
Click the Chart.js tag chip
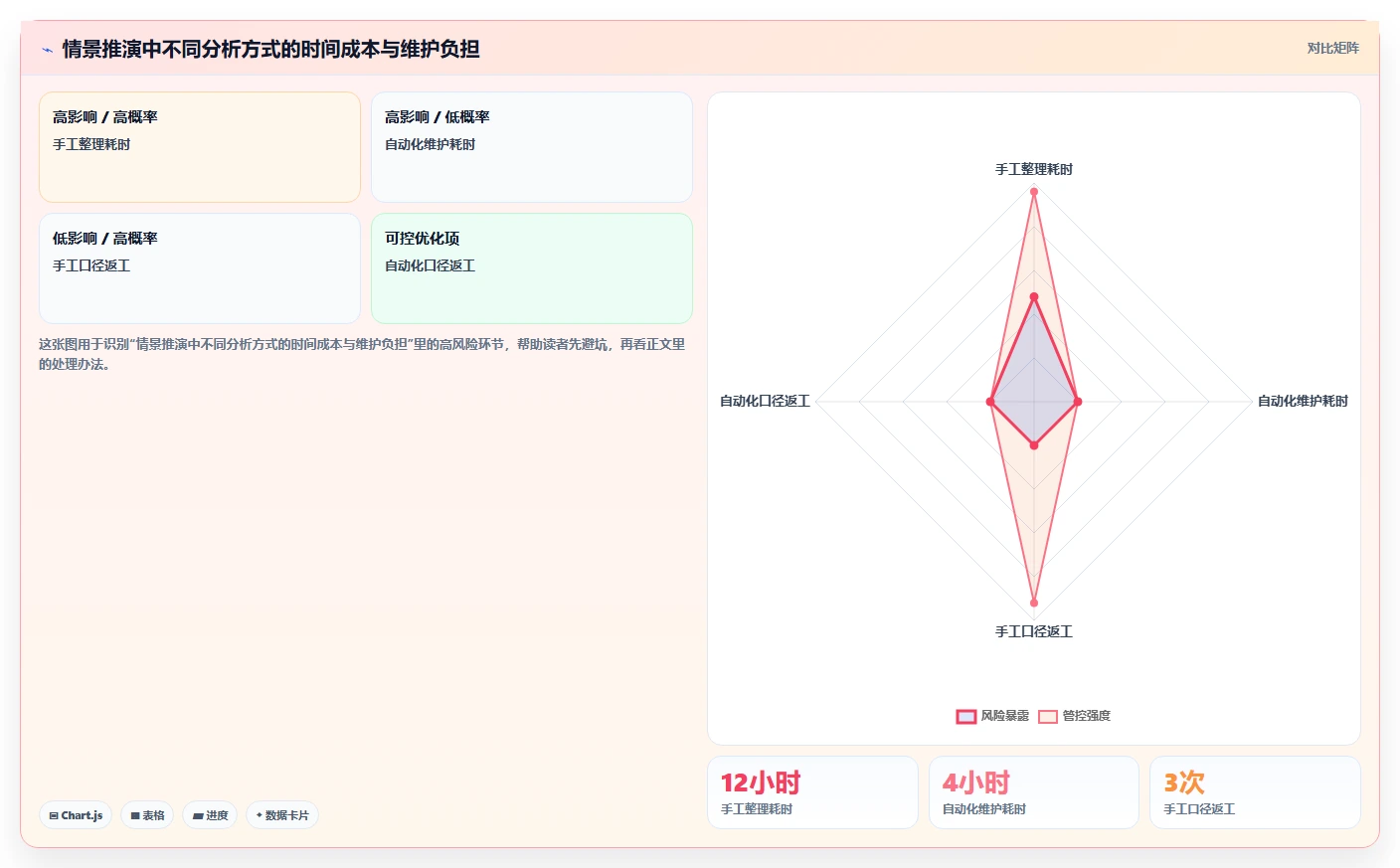click(76, 815)
